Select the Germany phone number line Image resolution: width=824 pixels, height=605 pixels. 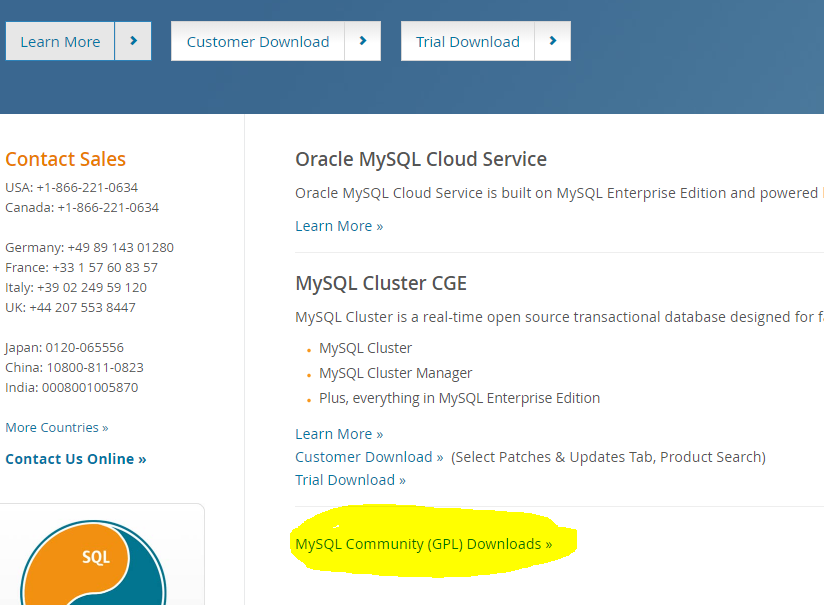click(89, 248)
